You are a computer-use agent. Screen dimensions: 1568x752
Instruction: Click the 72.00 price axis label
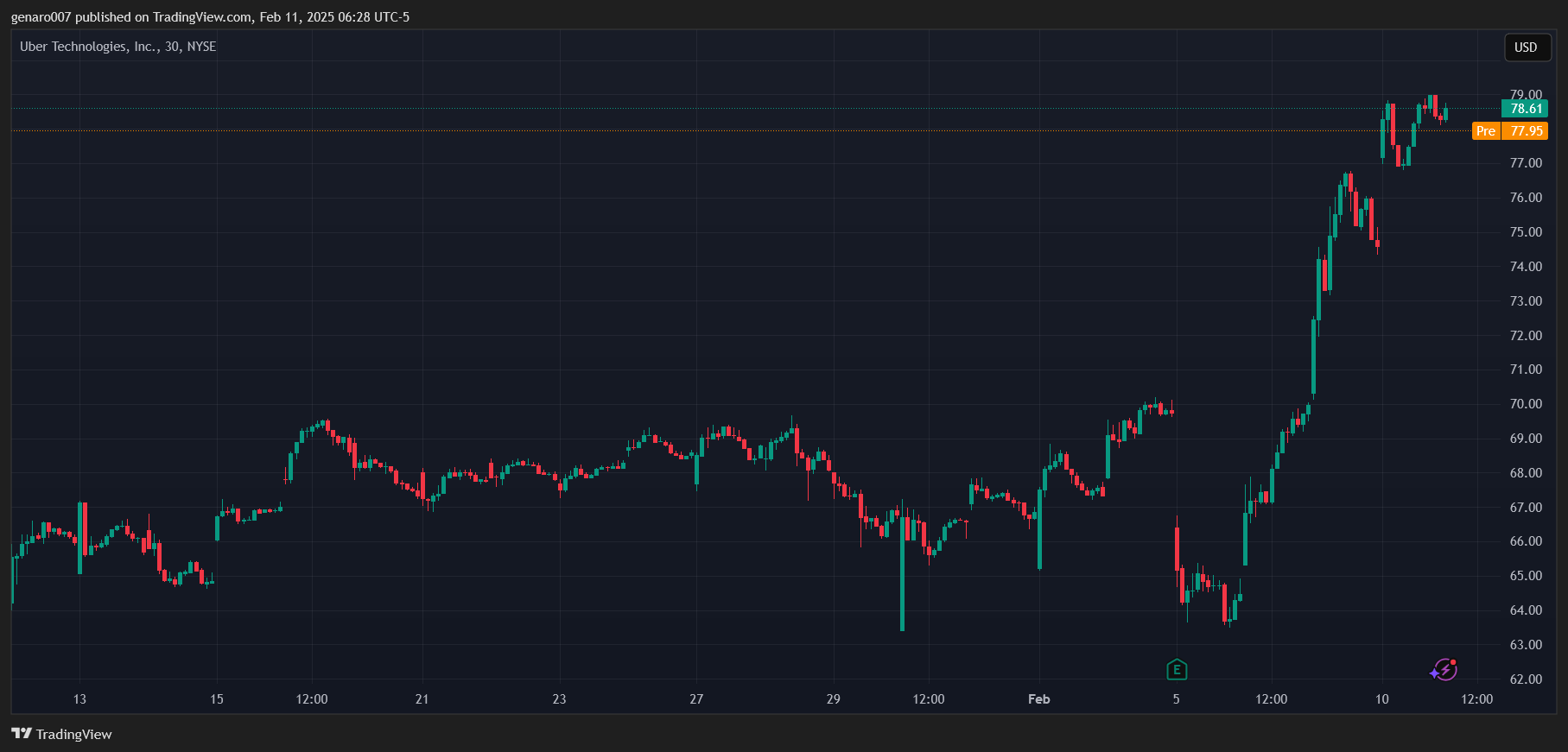[1526, 336]
